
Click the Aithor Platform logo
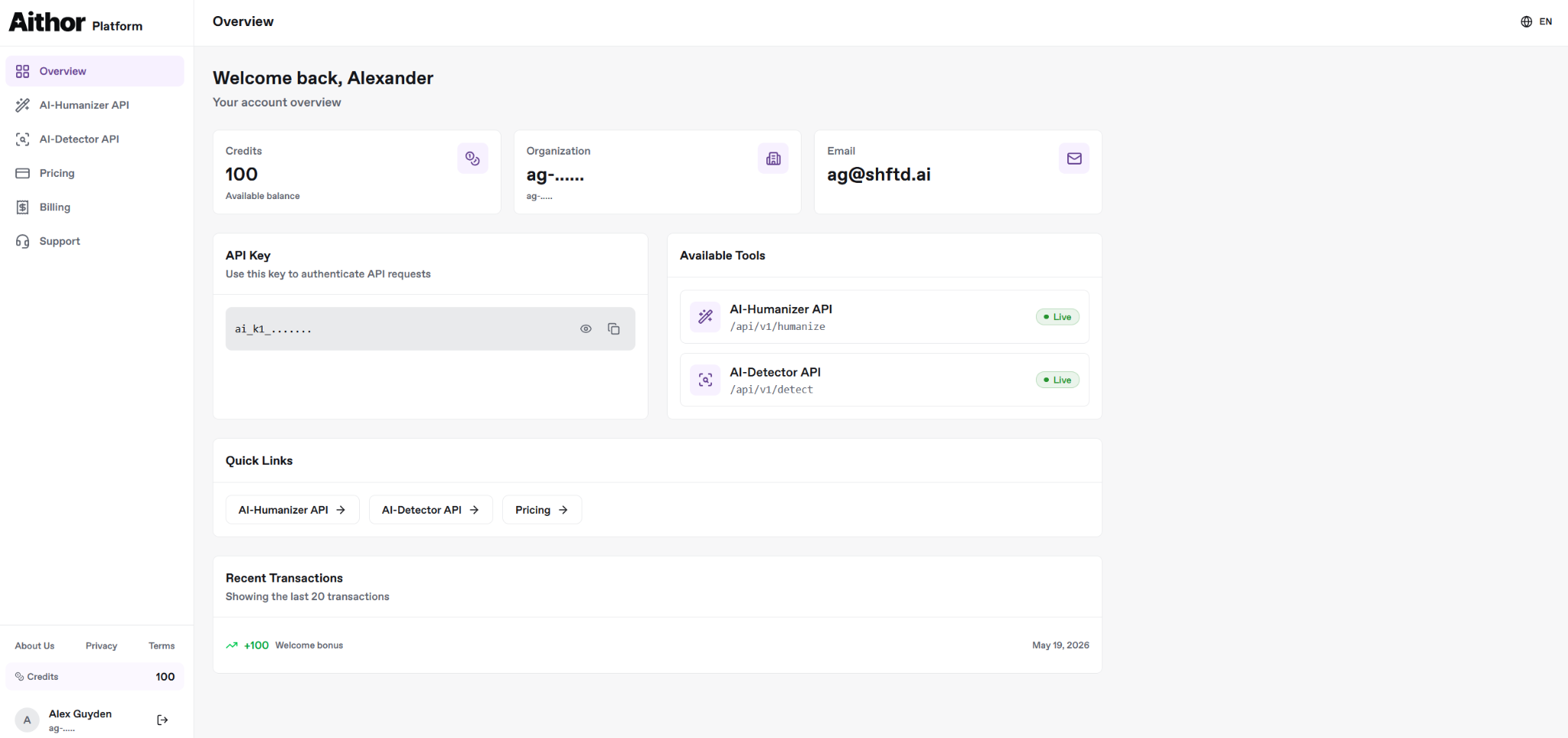coord(75,22)
